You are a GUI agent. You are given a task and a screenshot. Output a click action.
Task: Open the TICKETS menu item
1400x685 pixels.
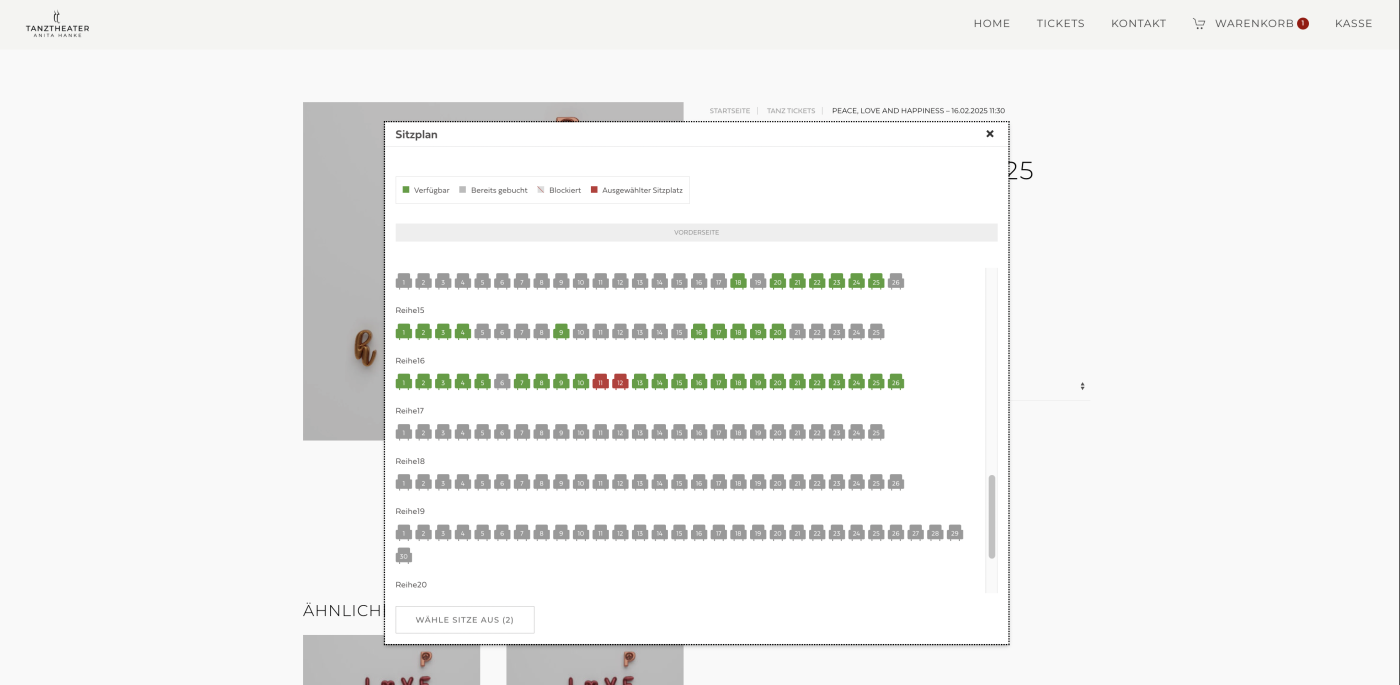(x=1060, y=24)
